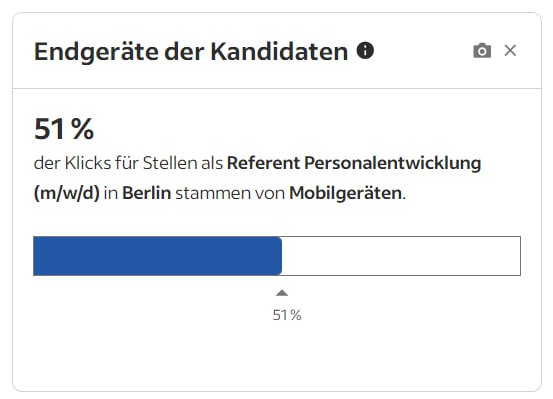Click the empty white portion of the bar
Viewport: 553px width, 399px height.
click(401, 256)
